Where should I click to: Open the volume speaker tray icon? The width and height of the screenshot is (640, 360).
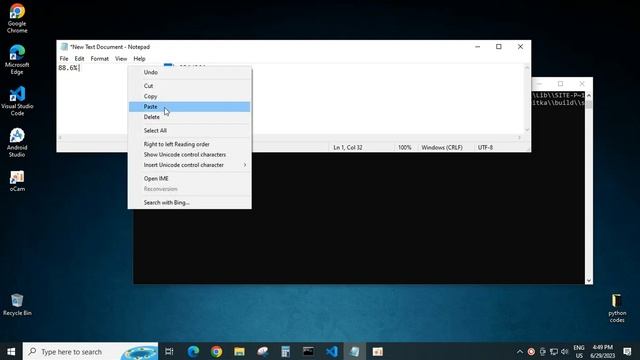point(565,351)
